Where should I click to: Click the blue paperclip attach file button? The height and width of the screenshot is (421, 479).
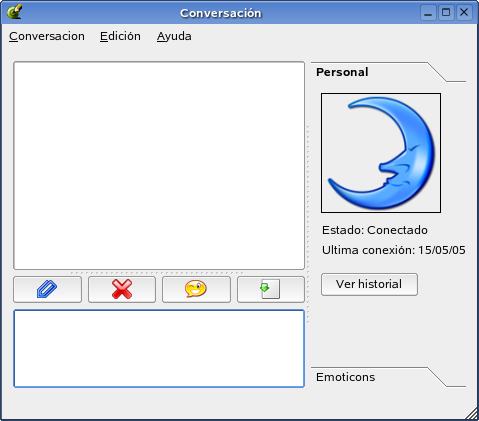pyautogui.click(x=47, y=289)
